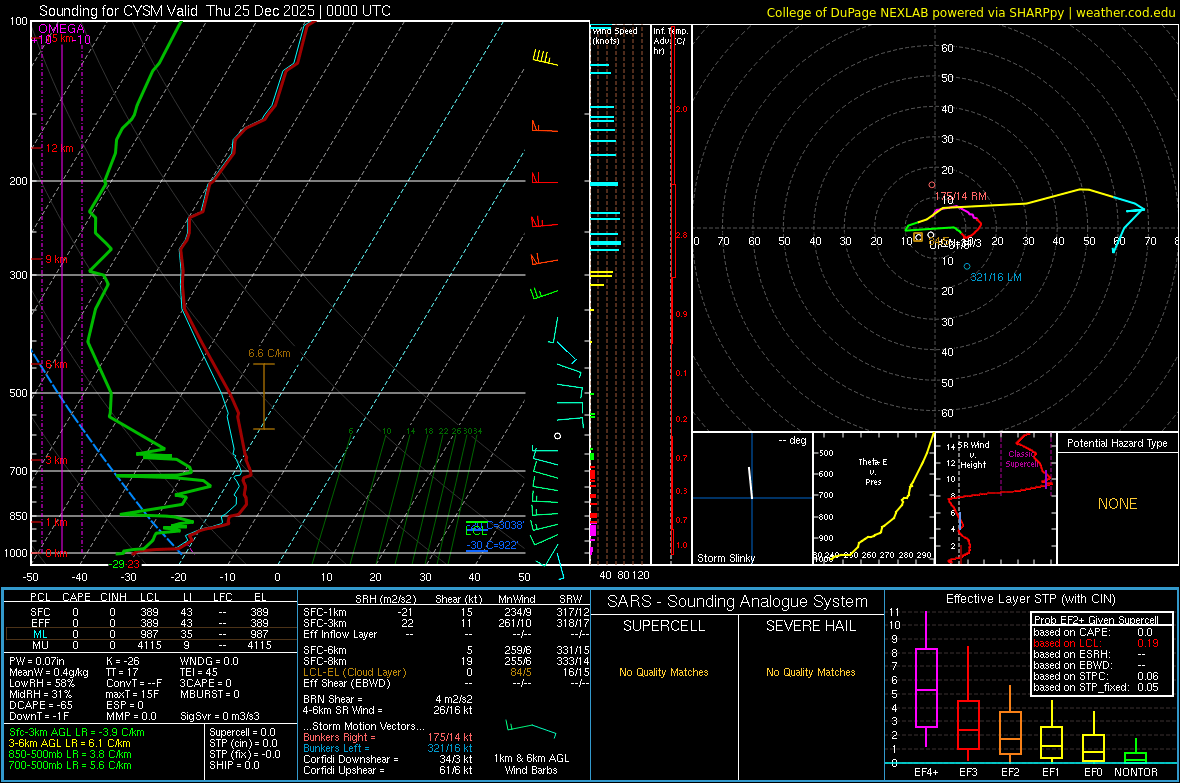Click the 'Wind Speed (knots)' panel header
This screenshot has height=783, width=1180.
tap(614, 35)
